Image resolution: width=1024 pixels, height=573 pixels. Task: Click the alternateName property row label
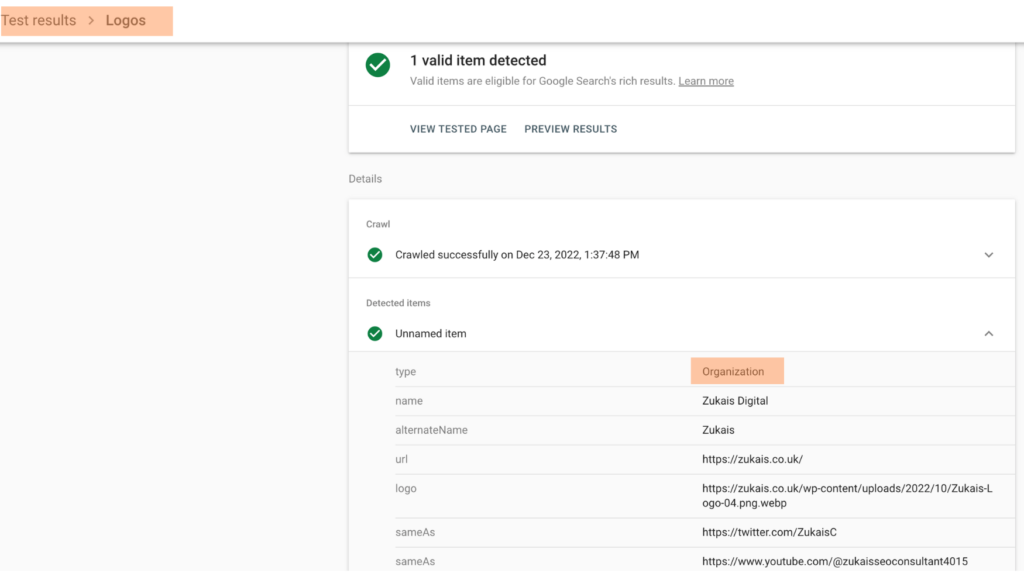click(431, 430)
